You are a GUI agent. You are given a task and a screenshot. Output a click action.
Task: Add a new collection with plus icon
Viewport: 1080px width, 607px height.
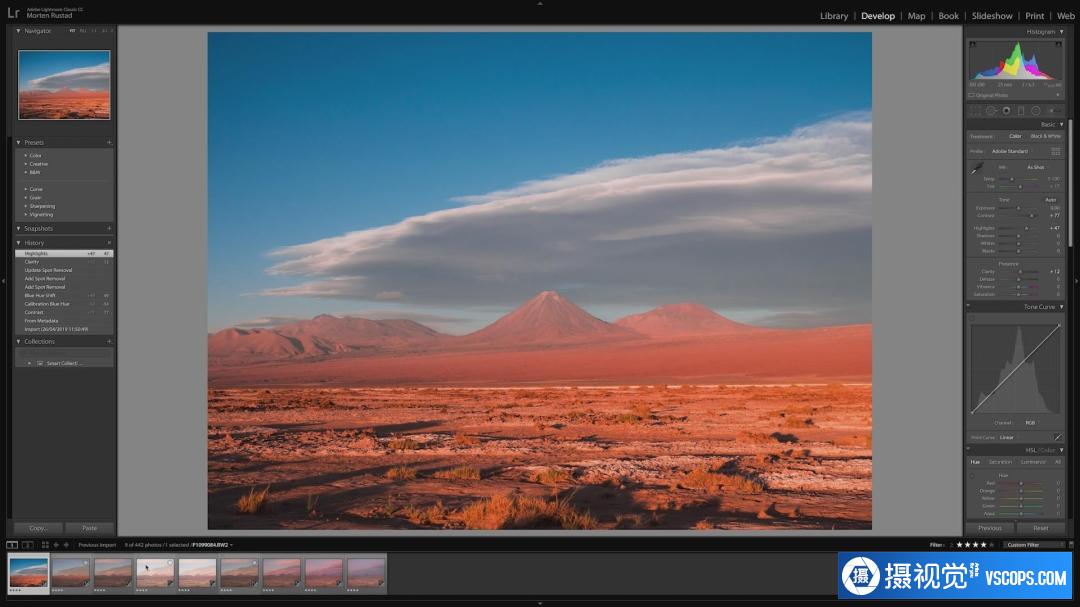click(x=109, y=341)
